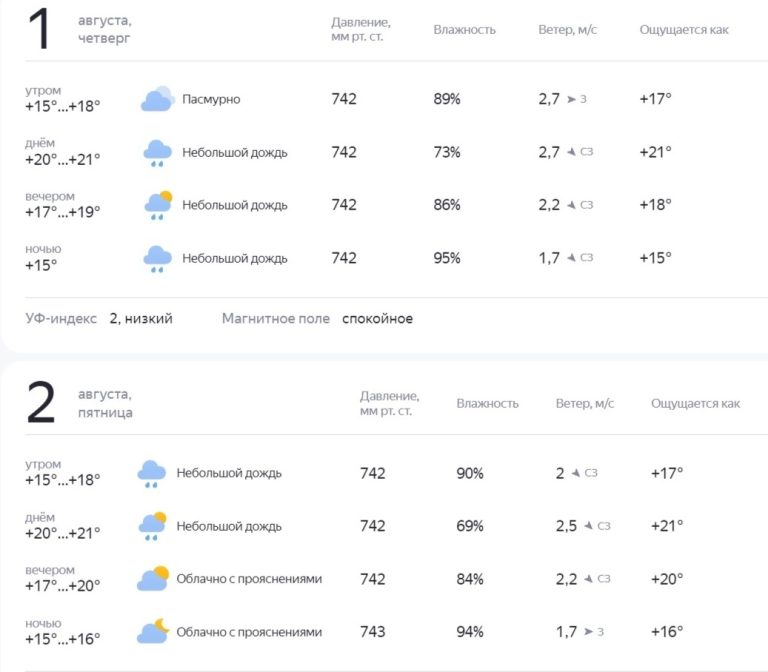This screenshot has width=768, height=672.
Task: Click the moon-and-cloud icon for August 2 night
Action: click(x=152, y=632)
